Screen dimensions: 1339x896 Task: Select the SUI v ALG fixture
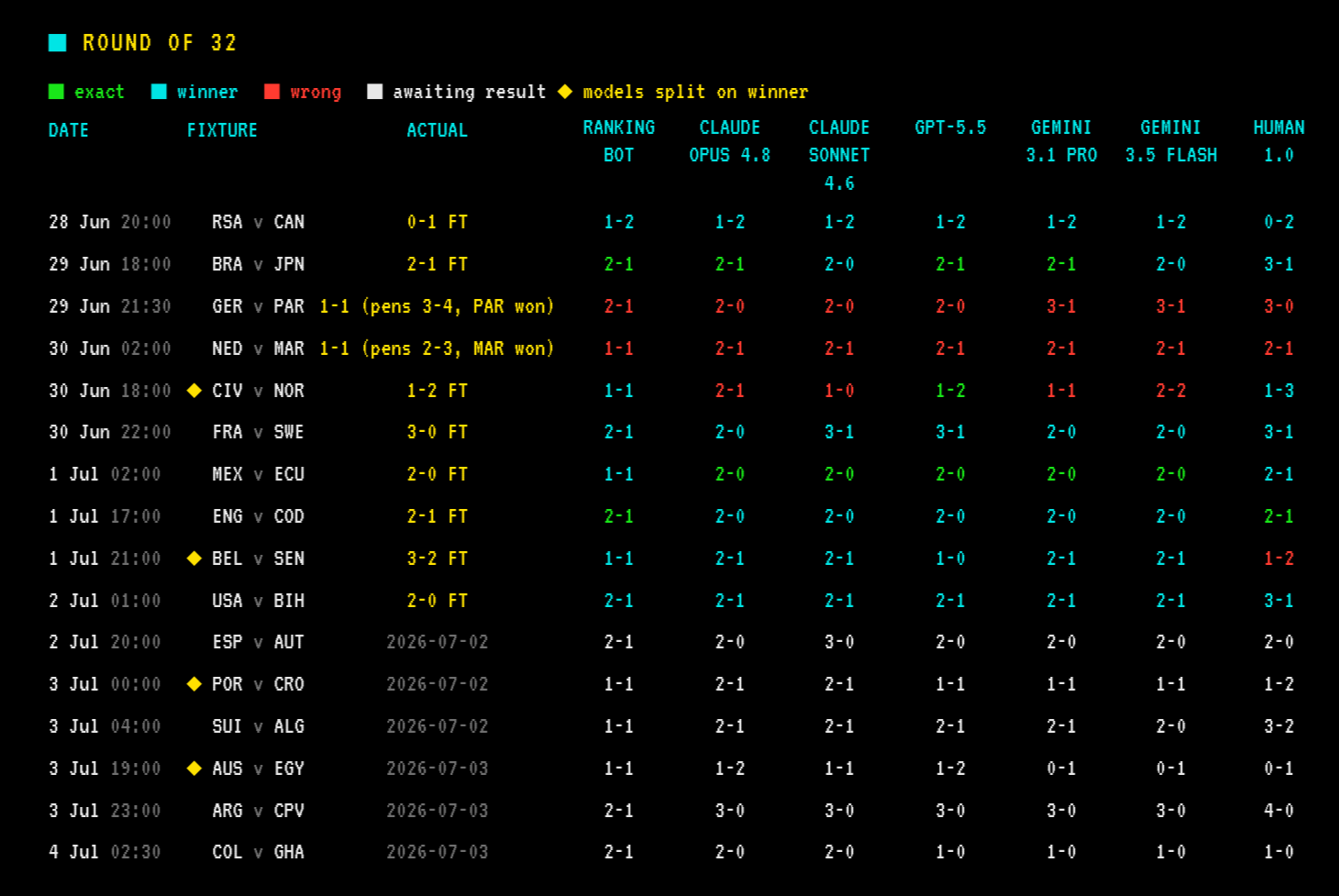pos(258,726)
